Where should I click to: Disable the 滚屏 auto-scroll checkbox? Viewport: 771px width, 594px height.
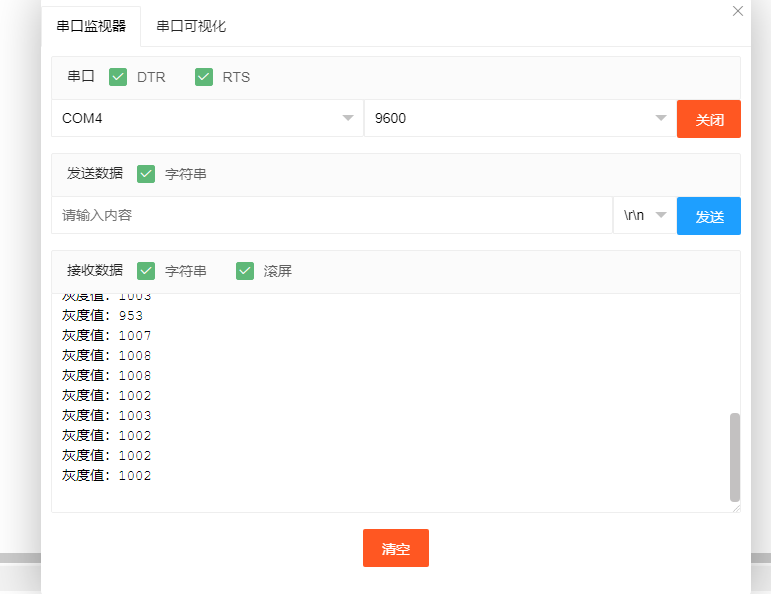245,271
